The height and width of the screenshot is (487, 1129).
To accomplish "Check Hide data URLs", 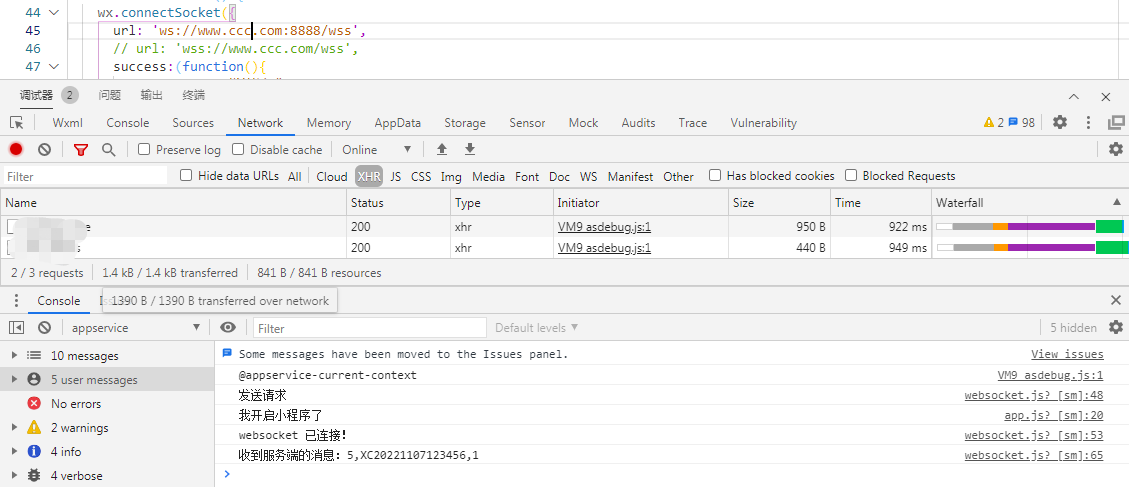I will point(186,175).
